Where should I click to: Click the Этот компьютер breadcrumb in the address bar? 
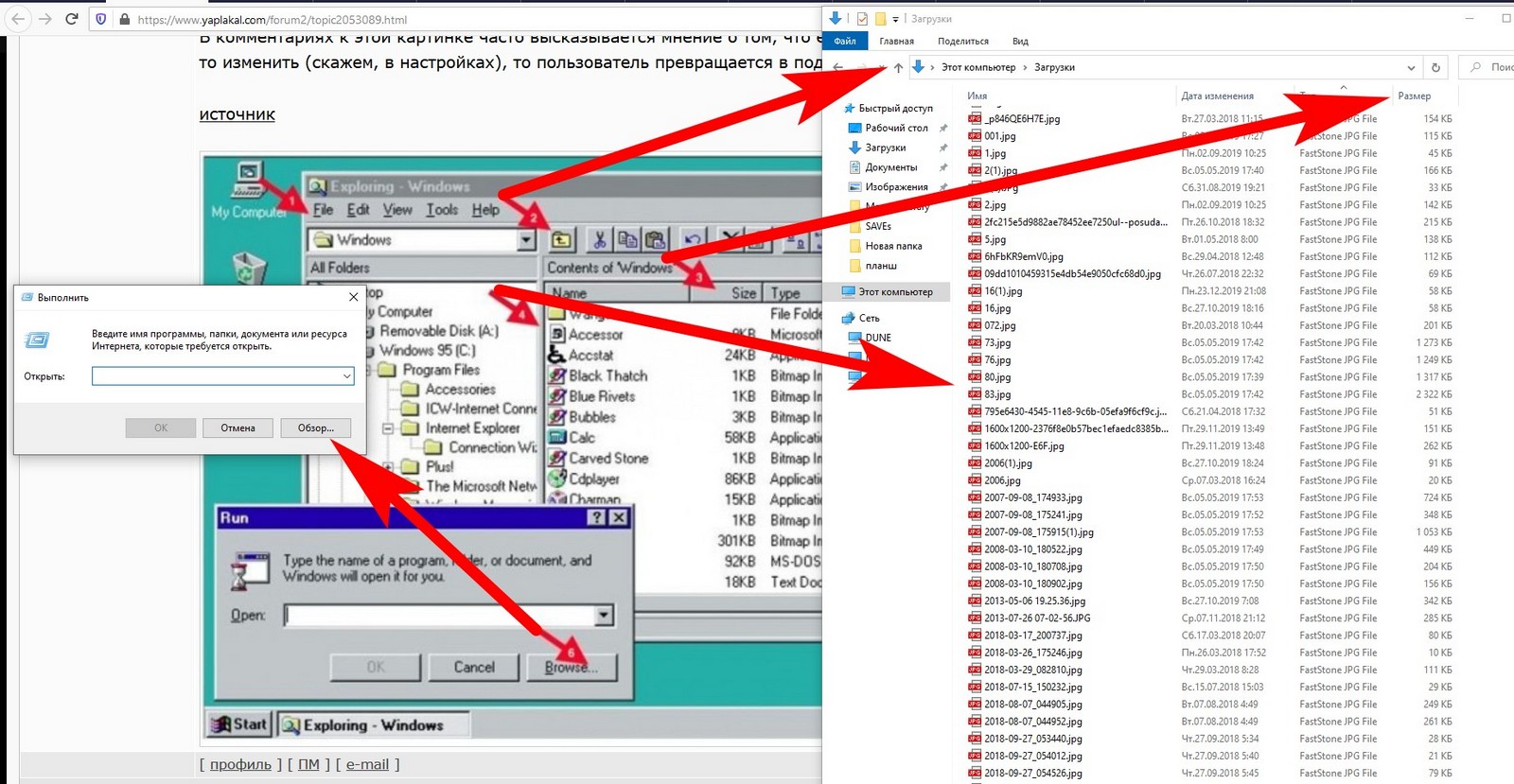click(978, 67)
